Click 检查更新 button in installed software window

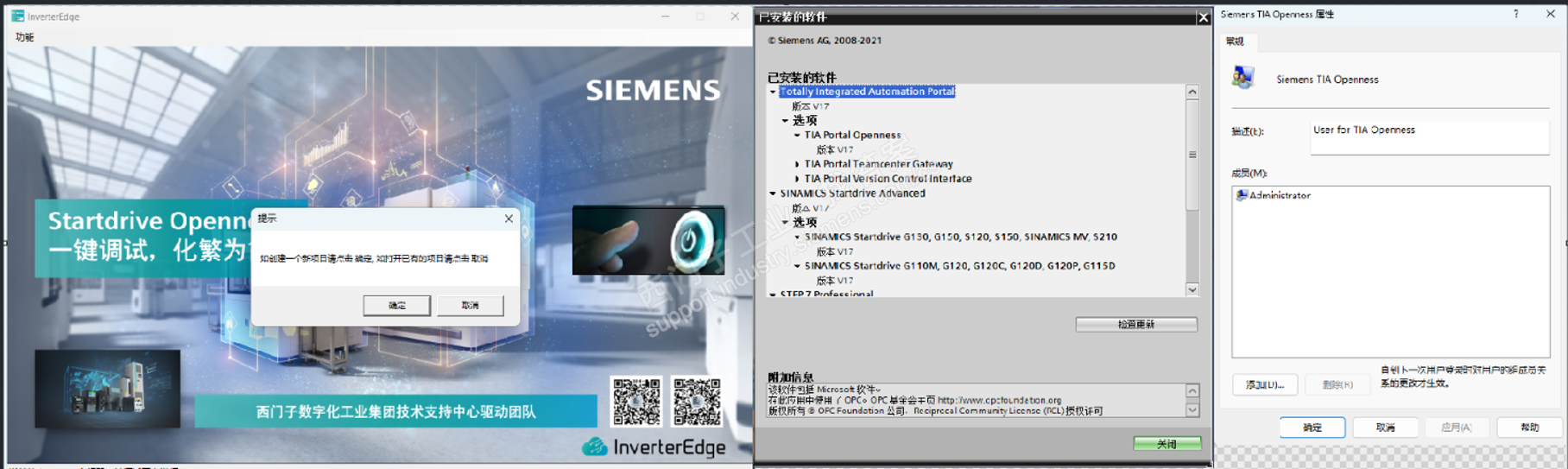pyautogui.click(x=1136, y=325)
